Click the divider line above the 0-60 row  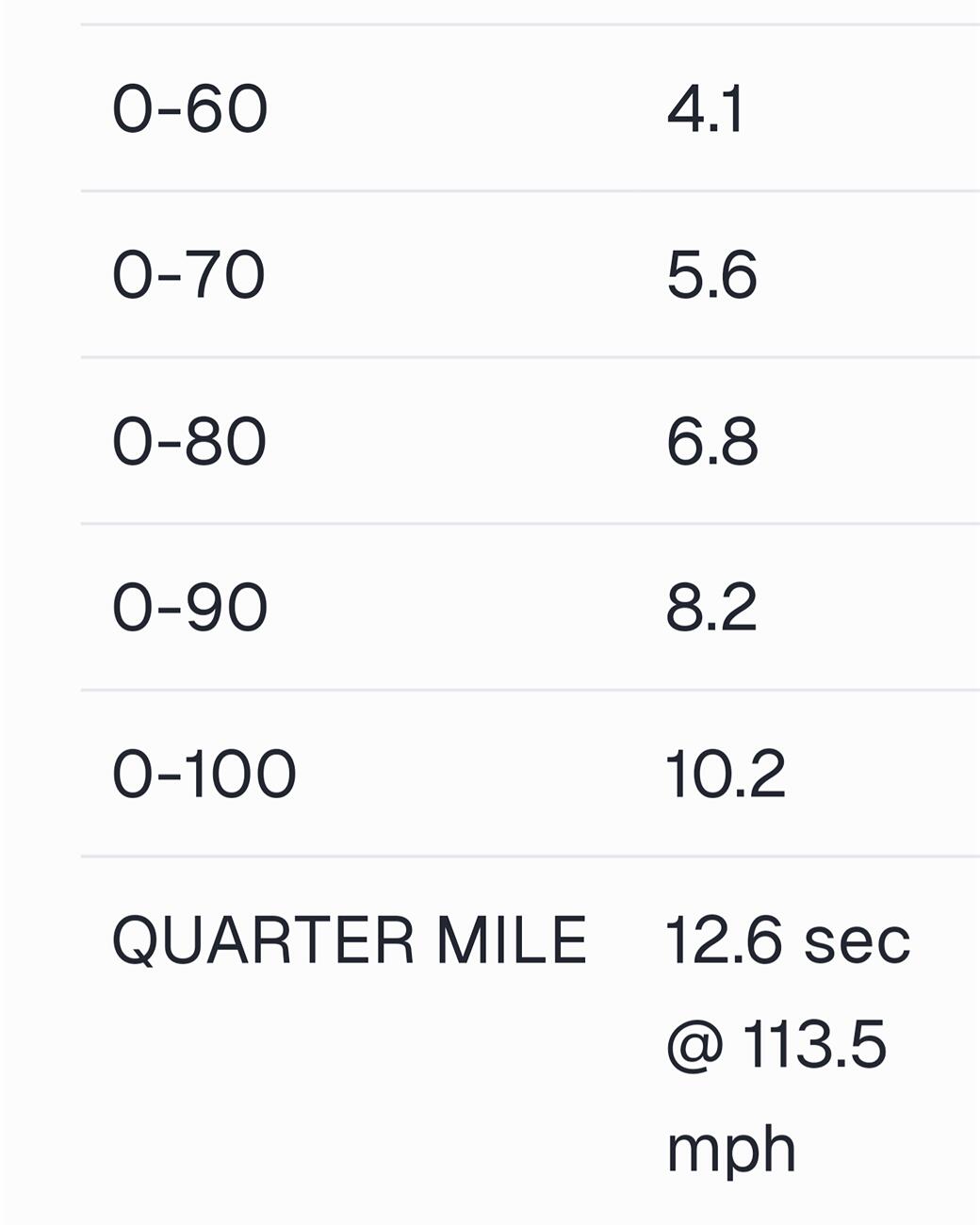click(531, 24)
